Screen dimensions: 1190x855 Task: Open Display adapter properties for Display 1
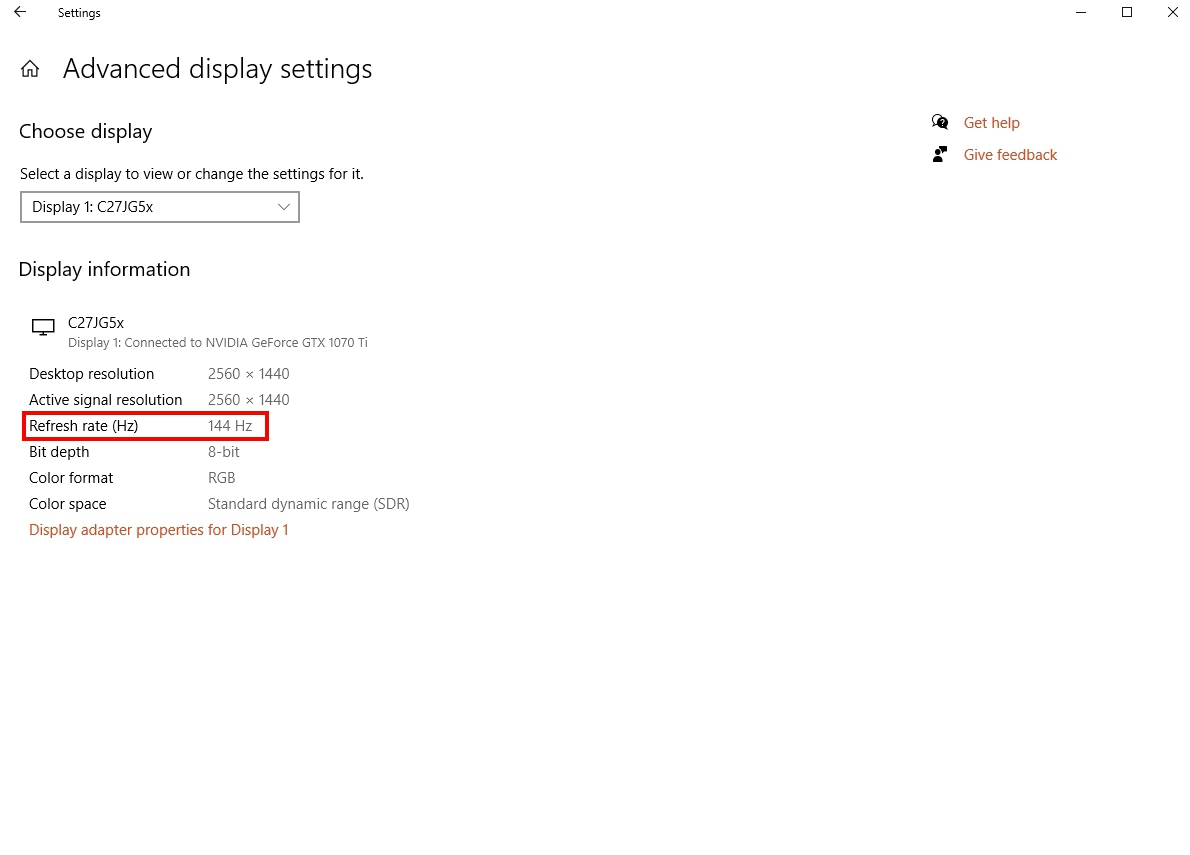(159, 530)
